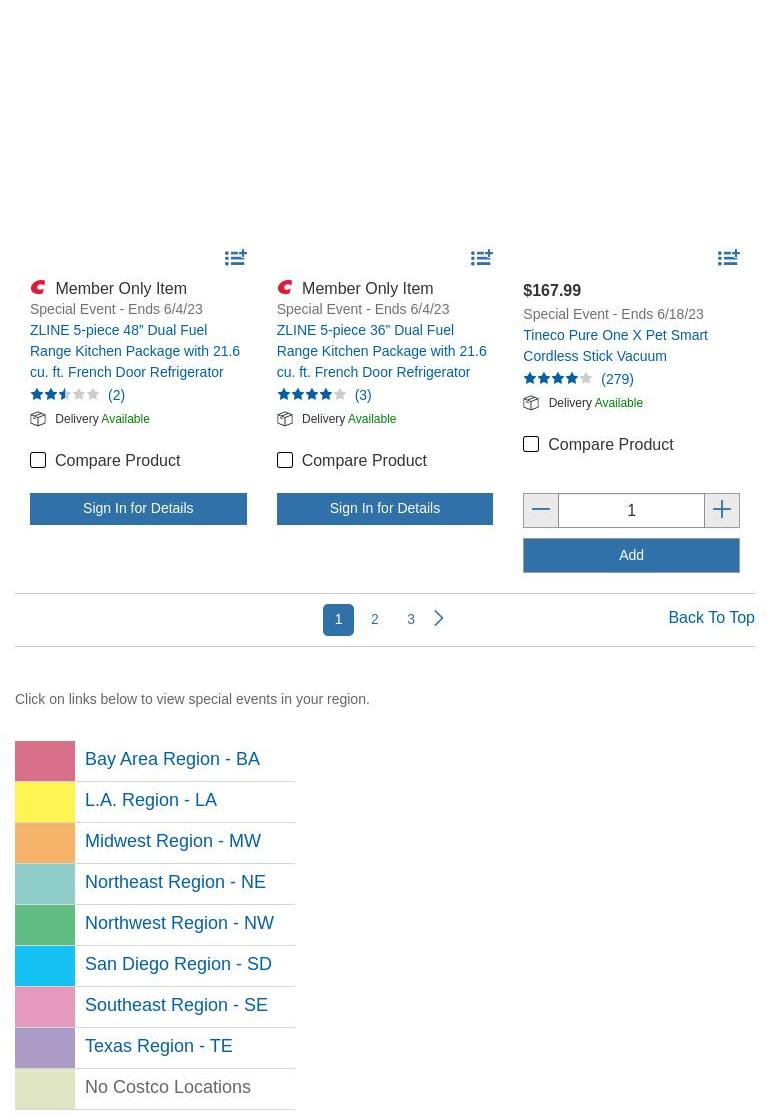Increase Tineco vacuum quantity with plus icon
This screenshot has height=1116, width=770.
coord(722,510)
